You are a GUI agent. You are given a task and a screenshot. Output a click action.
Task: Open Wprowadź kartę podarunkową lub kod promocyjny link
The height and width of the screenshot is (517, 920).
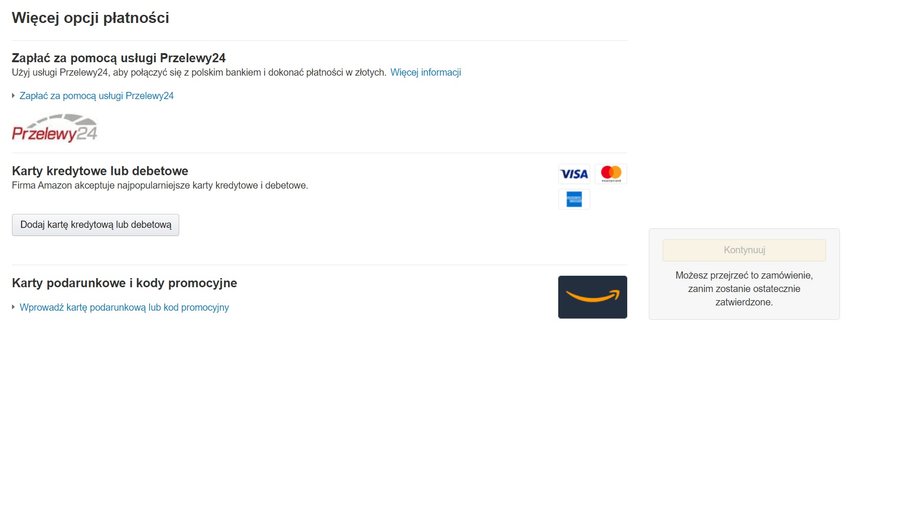click(124, 308)
